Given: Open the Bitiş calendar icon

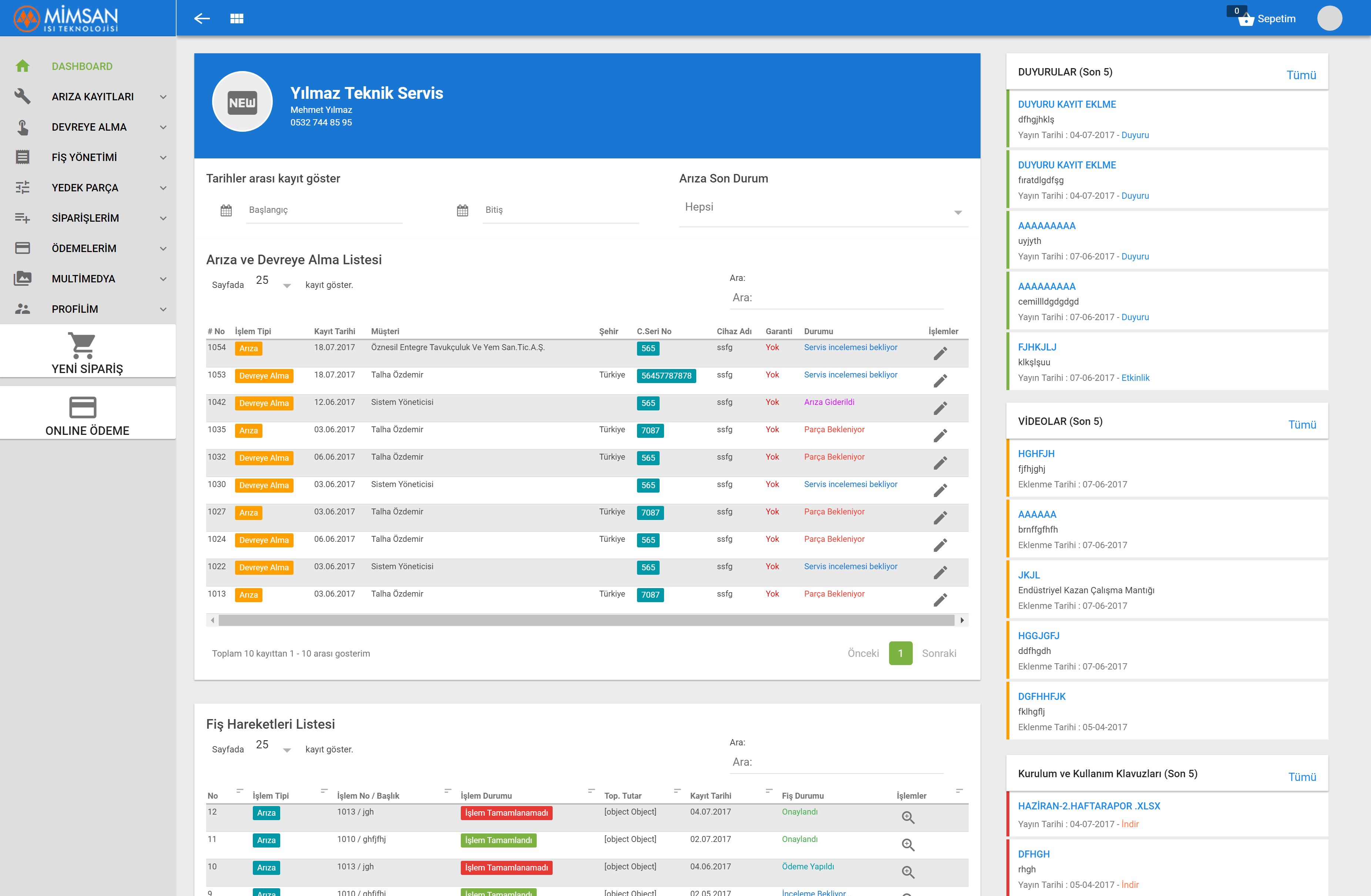Looking at the screenshot, I should [463, 210].
